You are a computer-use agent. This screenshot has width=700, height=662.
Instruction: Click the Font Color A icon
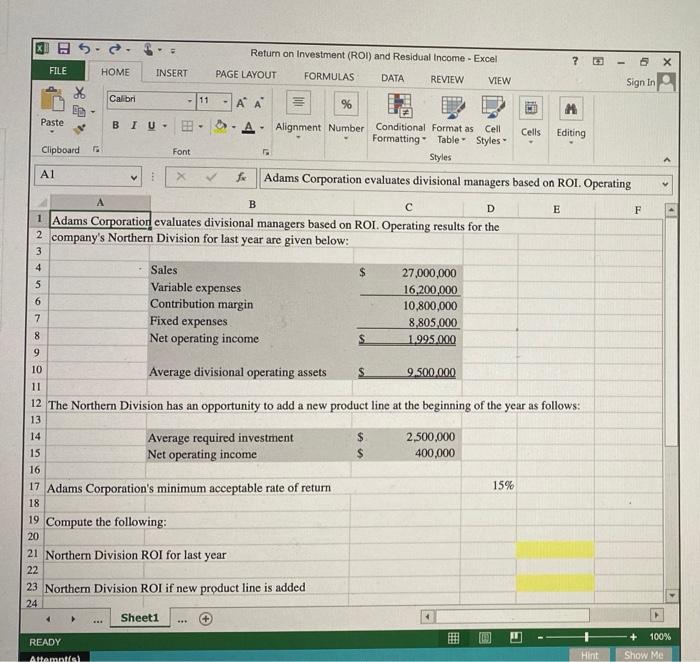point(249,128)
